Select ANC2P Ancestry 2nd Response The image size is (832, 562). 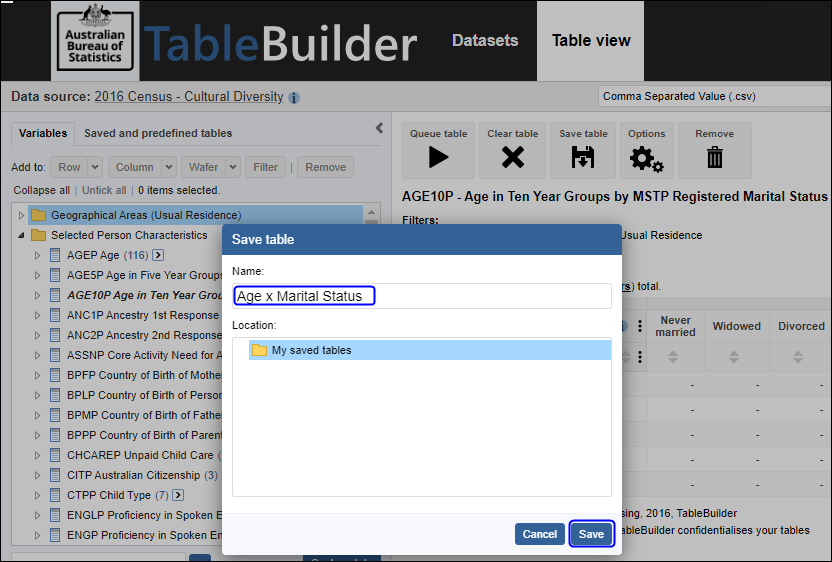click(144, 335)
